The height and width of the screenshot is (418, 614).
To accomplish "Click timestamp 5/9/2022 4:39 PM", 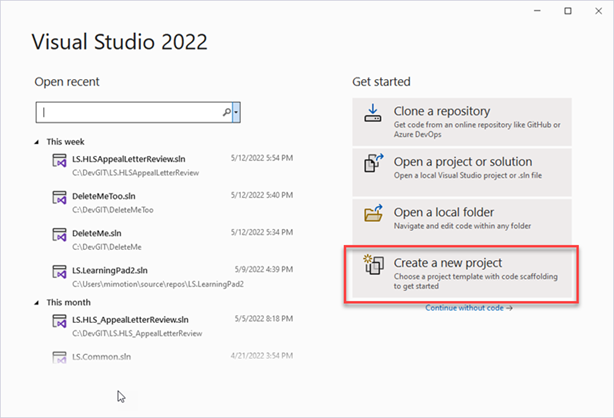I will tap(264, 270).
